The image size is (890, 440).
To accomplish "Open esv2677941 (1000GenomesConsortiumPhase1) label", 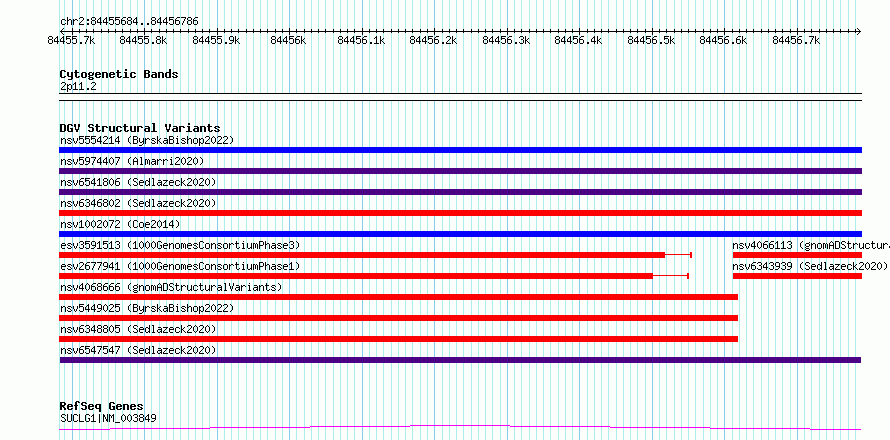I will (x=180, y=266).
